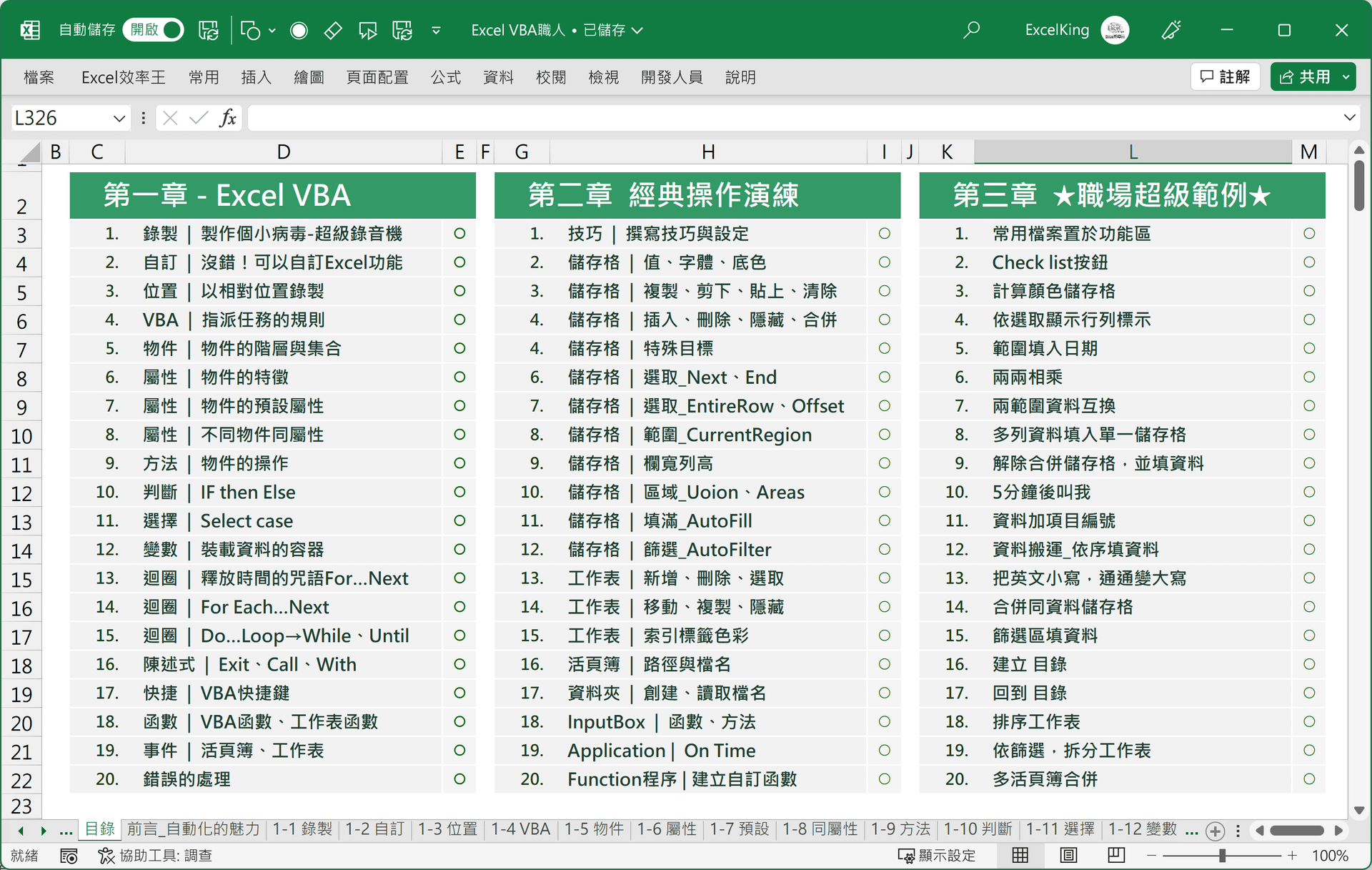Click the pen drawing icon near ExcelKing
The width and height of the screenshot is (1372, 870).
pyautogui.click(x=1170, y=30)
